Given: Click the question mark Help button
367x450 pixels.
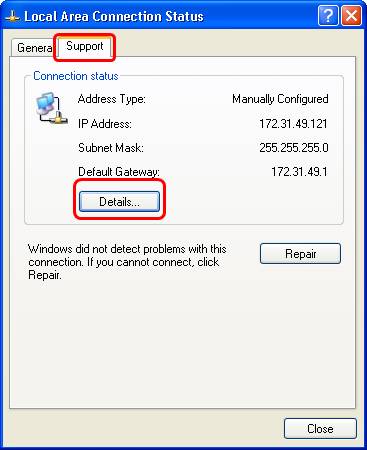Looking at the screenshot, I should 328,15.
